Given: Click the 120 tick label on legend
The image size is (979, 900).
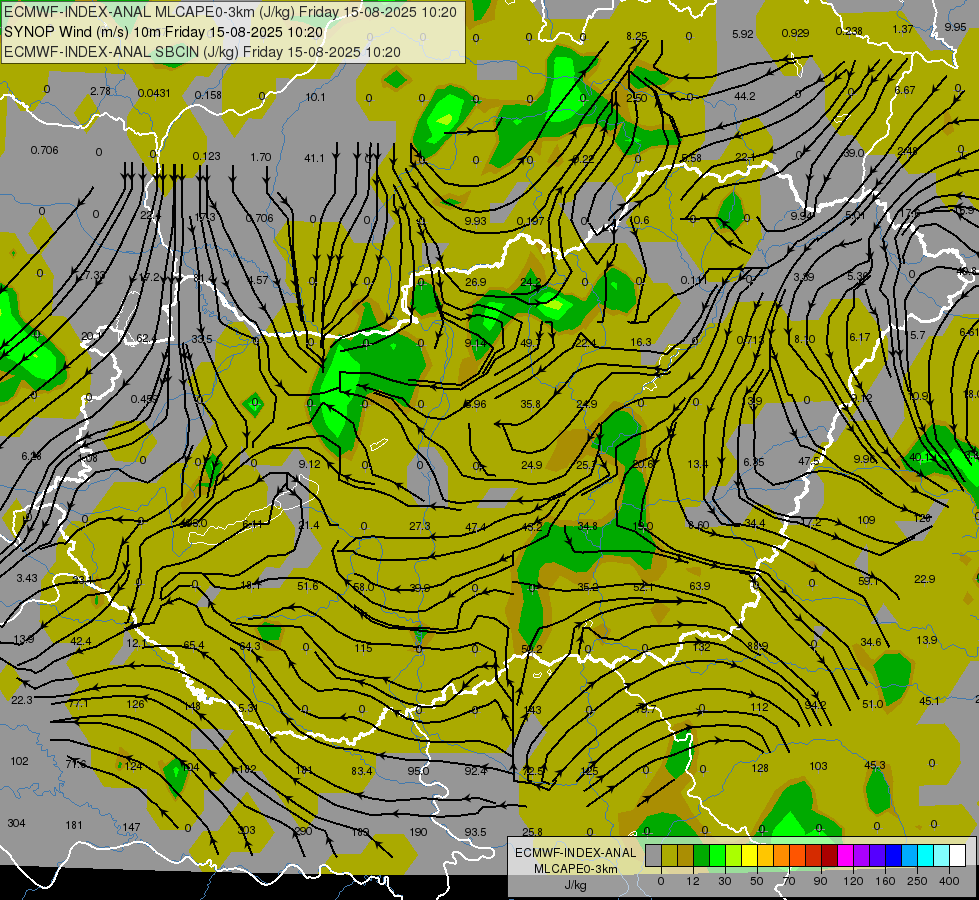Looking at the screenshot, I should pyautogui.click(x=853, y=881).
